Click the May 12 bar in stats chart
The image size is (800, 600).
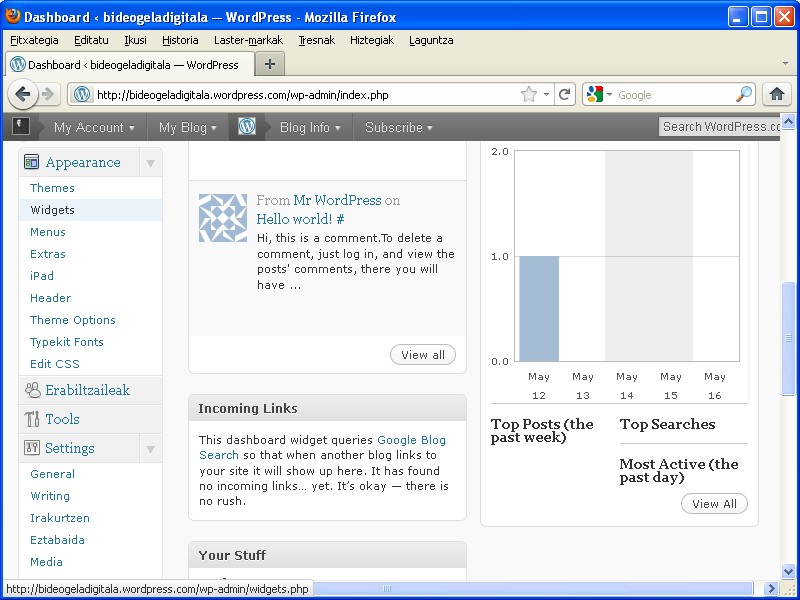pos(539,309)
